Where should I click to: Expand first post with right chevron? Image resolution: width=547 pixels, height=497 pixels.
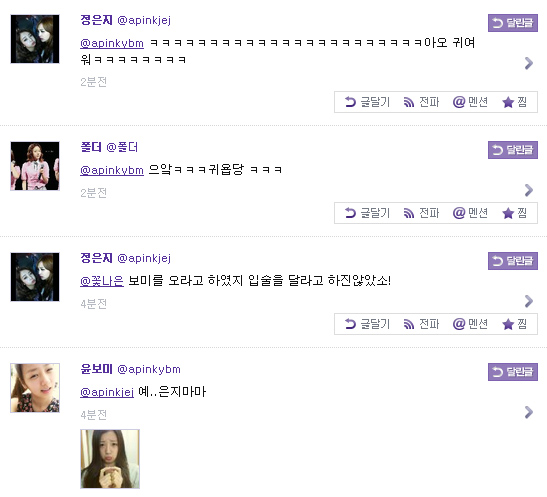tap(529, 63)
